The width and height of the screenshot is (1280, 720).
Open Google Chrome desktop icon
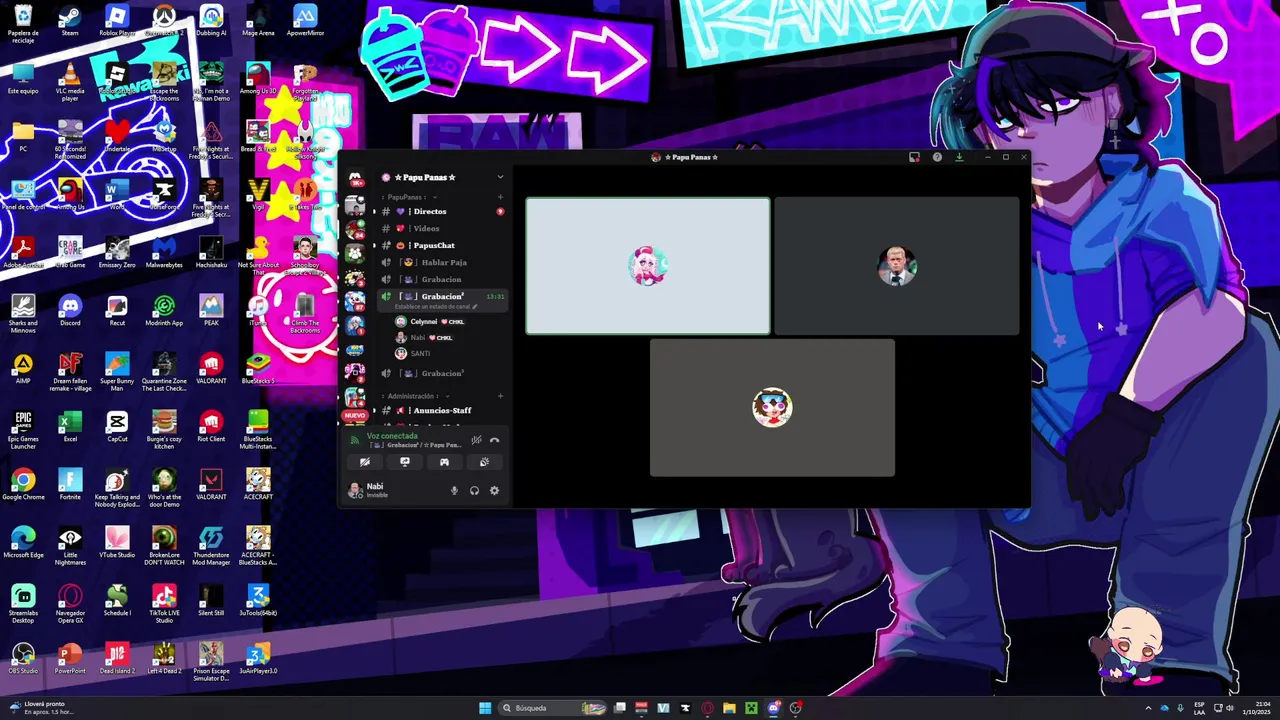[23, 485]
